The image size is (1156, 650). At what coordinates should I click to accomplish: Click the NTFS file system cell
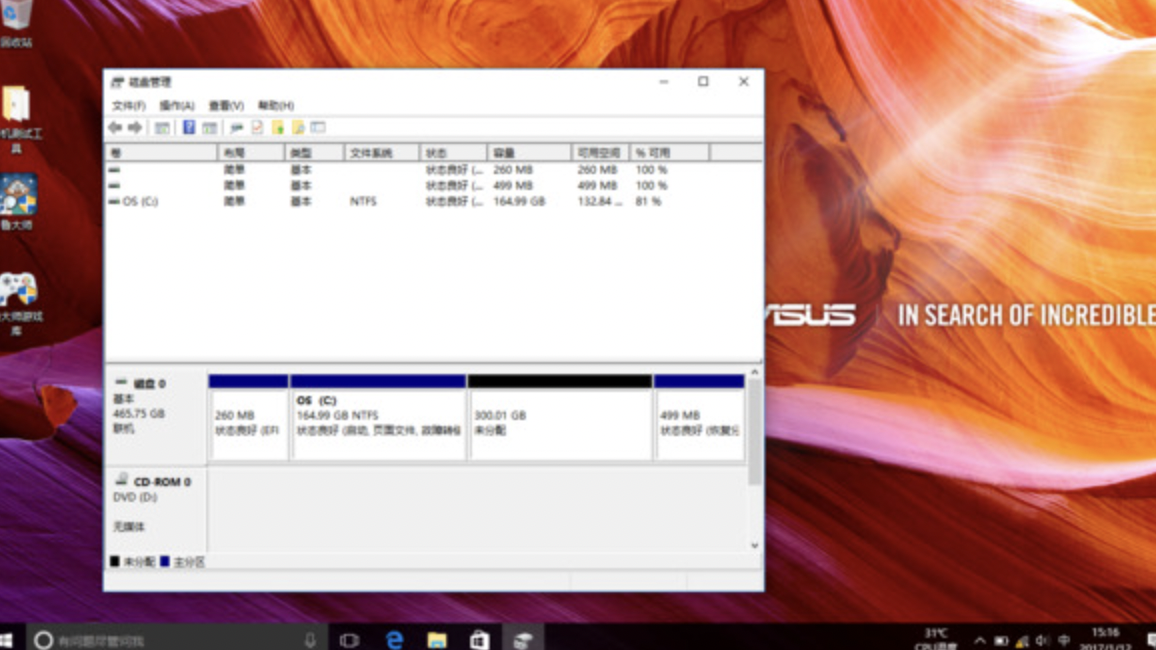tap(363, 201)
